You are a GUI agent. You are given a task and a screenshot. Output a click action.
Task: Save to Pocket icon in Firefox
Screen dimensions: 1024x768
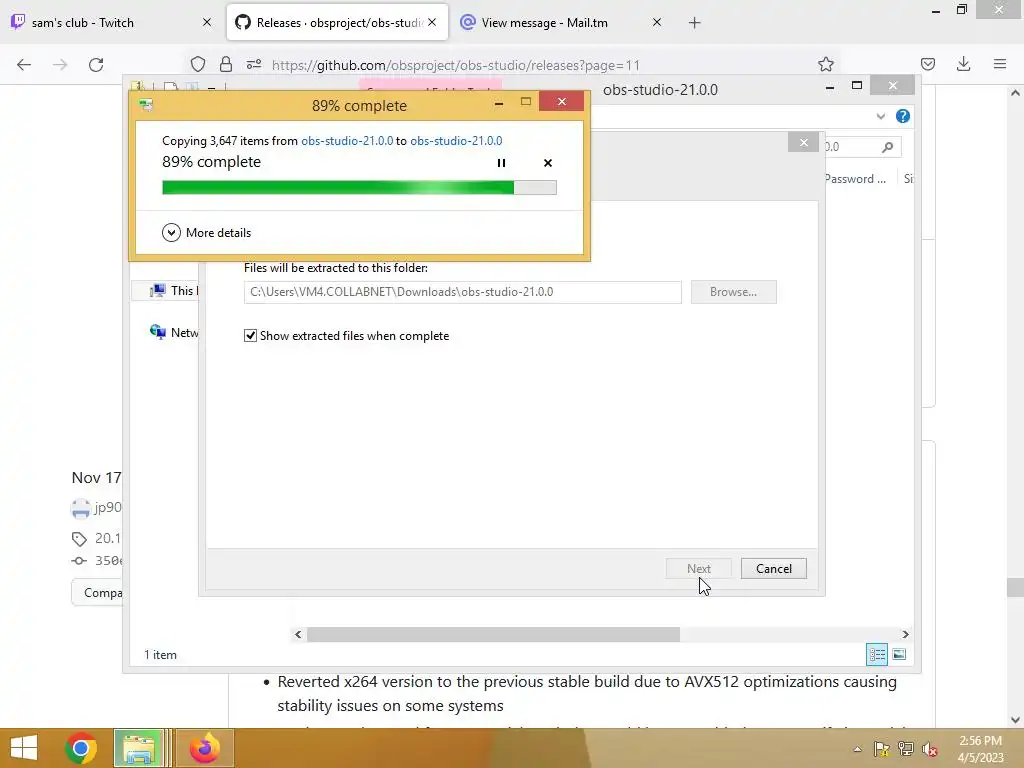(x=927, y=64)
